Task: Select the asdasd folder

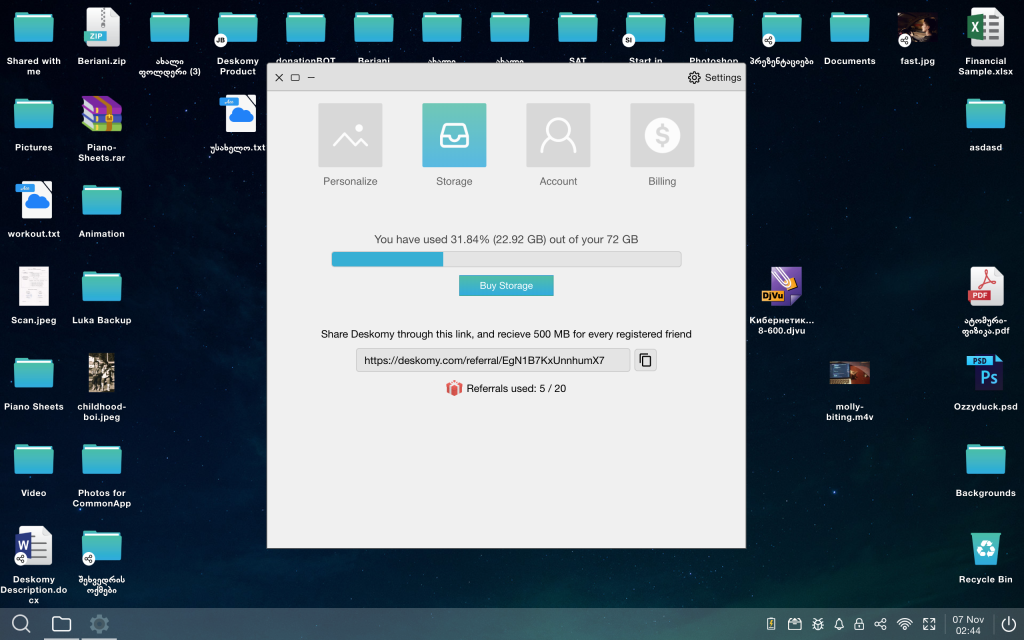Action: (985, 124)
